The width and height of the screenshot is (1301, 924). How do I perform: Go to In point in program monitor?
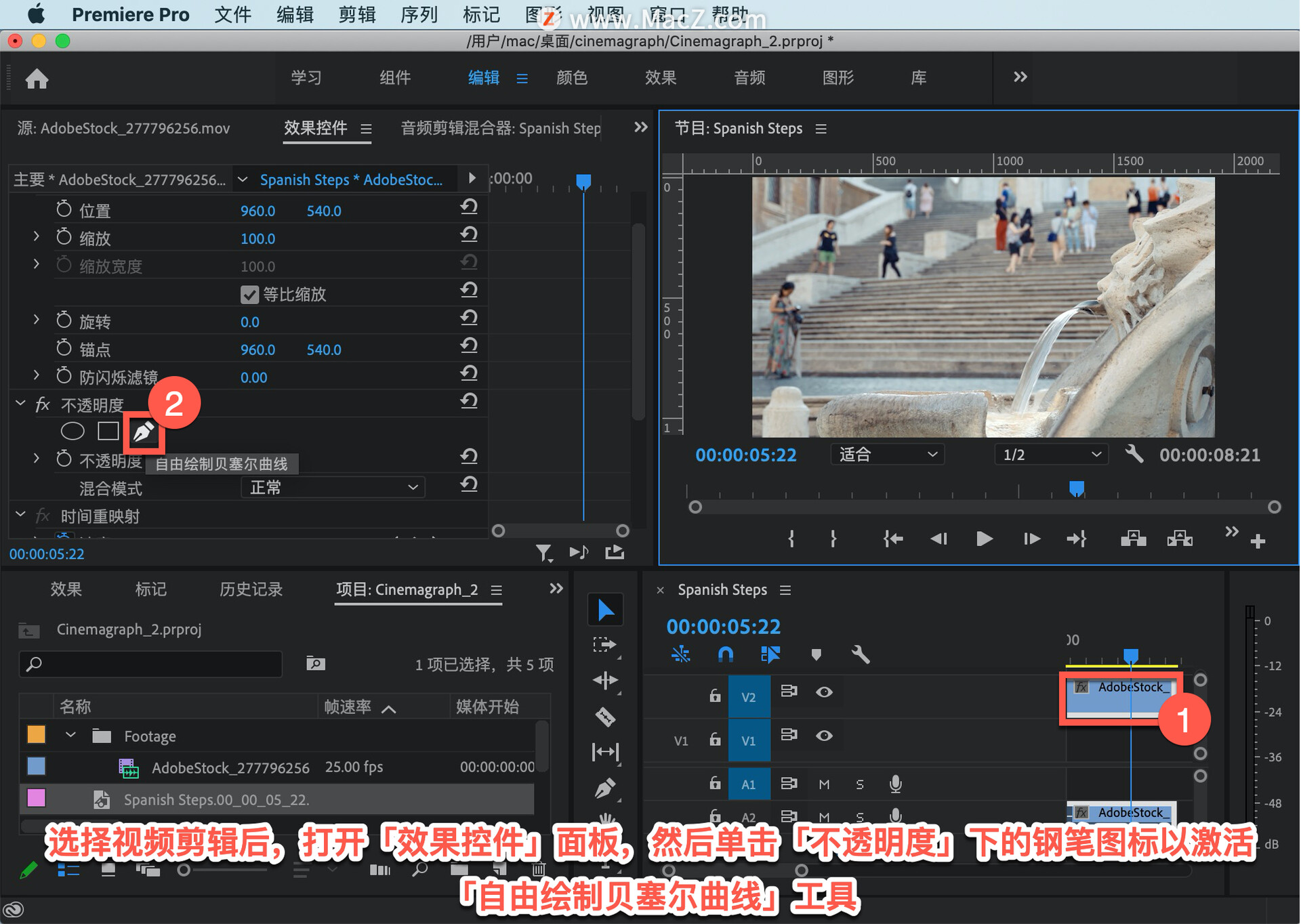pyautogui.click(x=893, y=539)
